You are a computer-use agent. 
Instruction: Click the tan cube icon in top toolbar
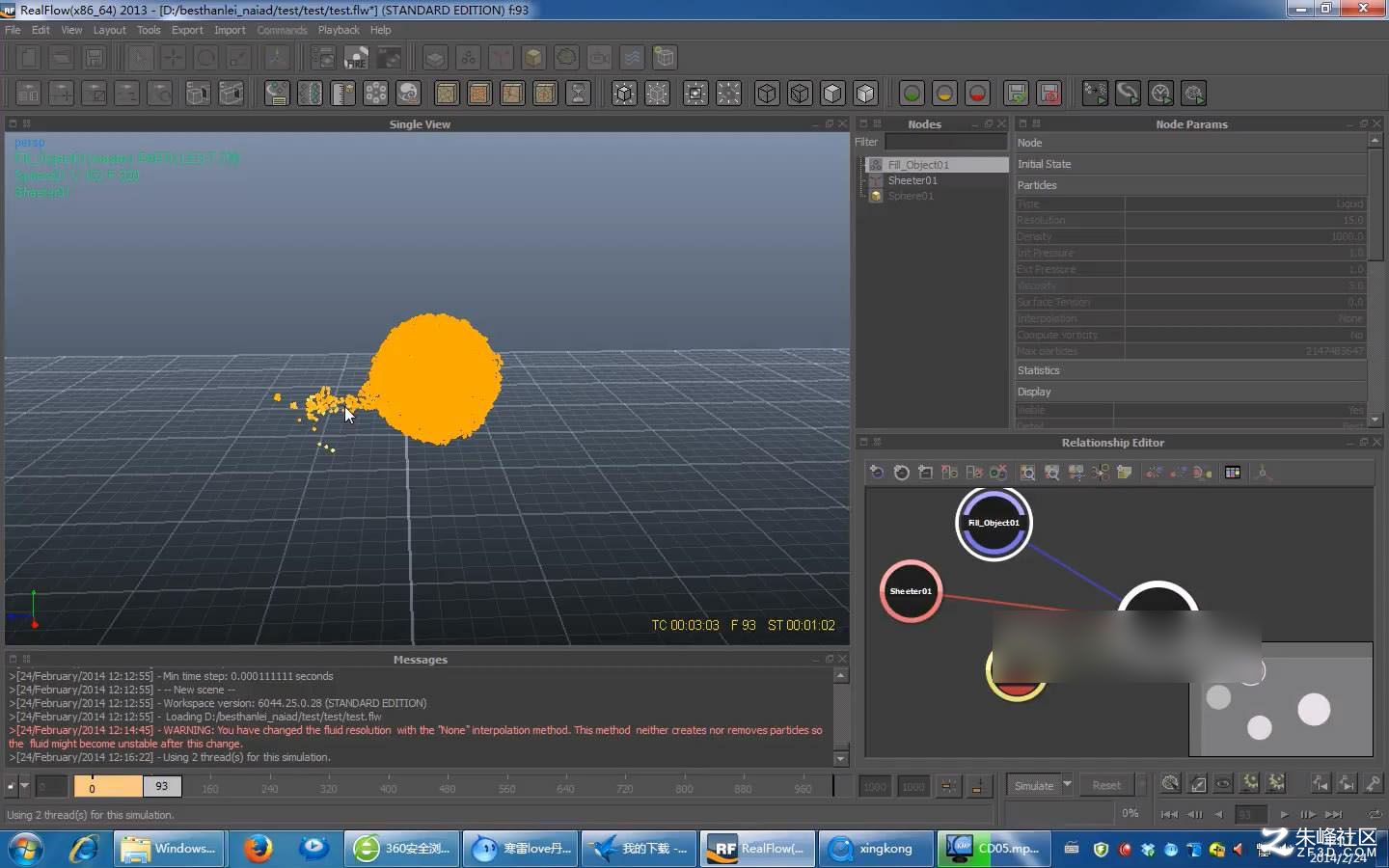click(x=533, y=58)
